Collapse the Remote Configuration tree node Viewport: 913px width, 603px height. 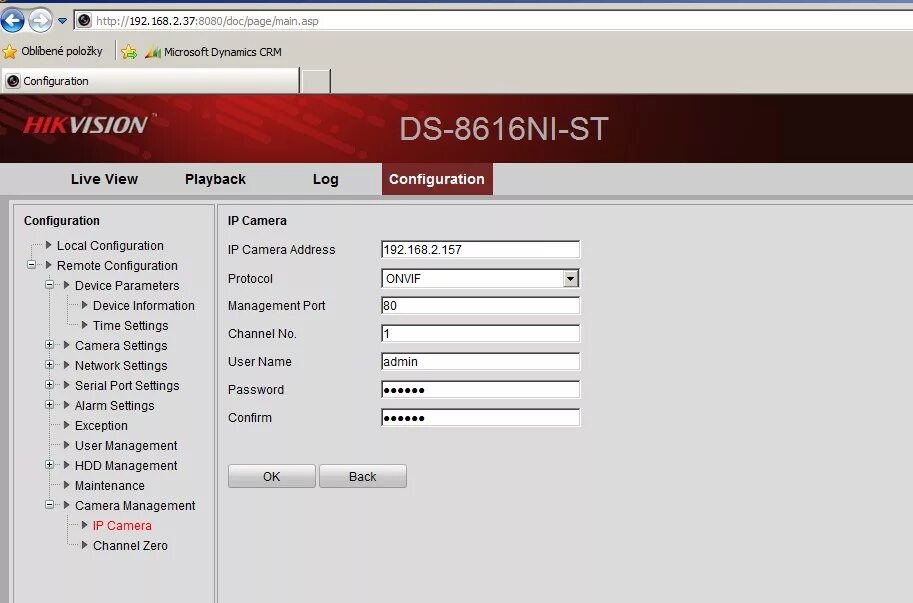[x=31, y=265]
